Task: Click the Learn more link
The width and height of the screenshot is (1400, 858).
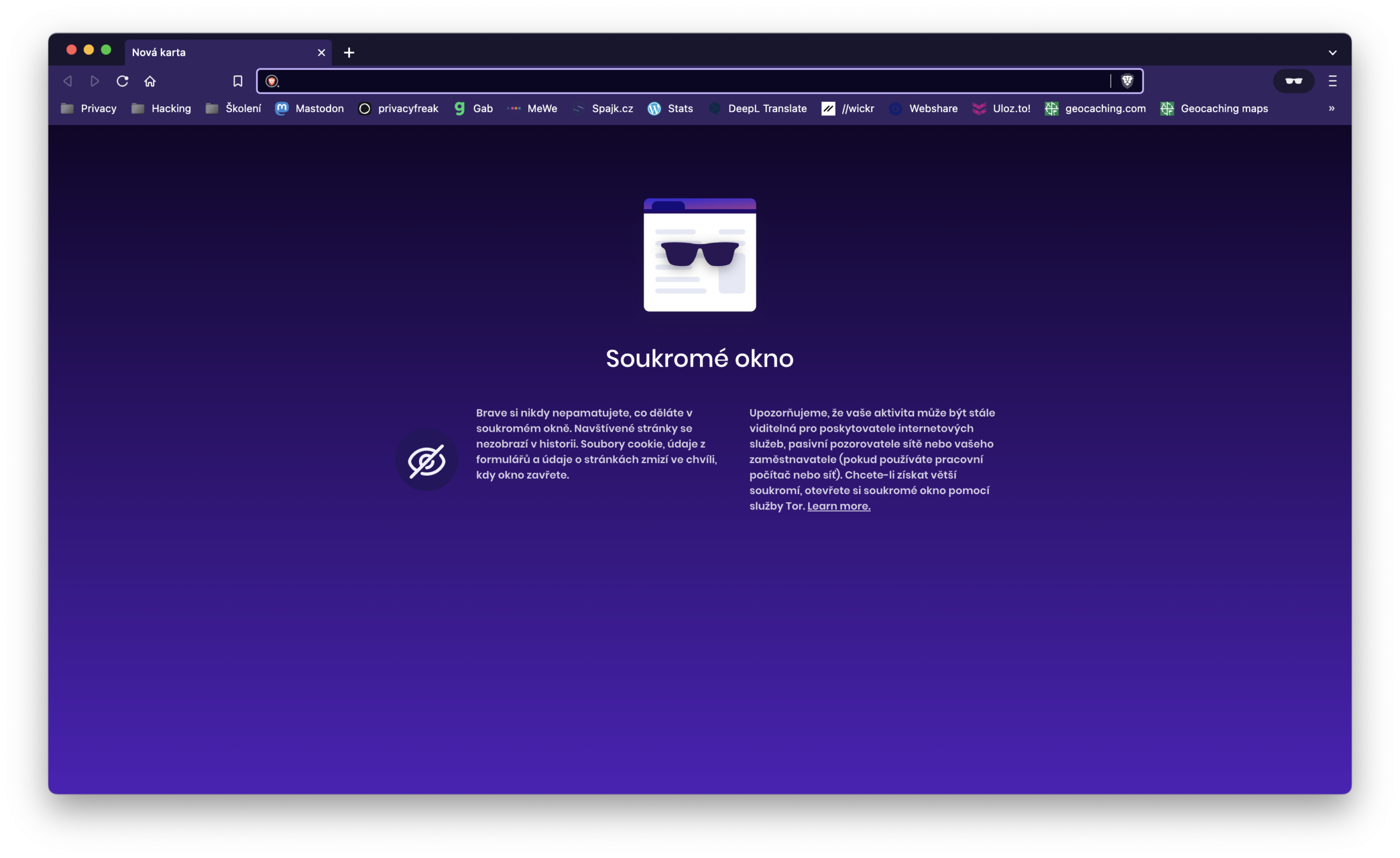Action: (839, 506)
